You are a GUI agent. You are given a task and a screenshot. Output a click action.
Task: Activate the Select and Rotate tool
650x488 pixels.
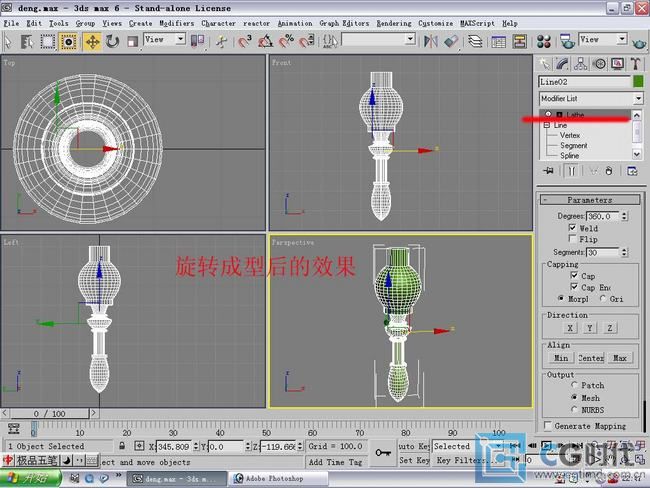tap(112, 41)
